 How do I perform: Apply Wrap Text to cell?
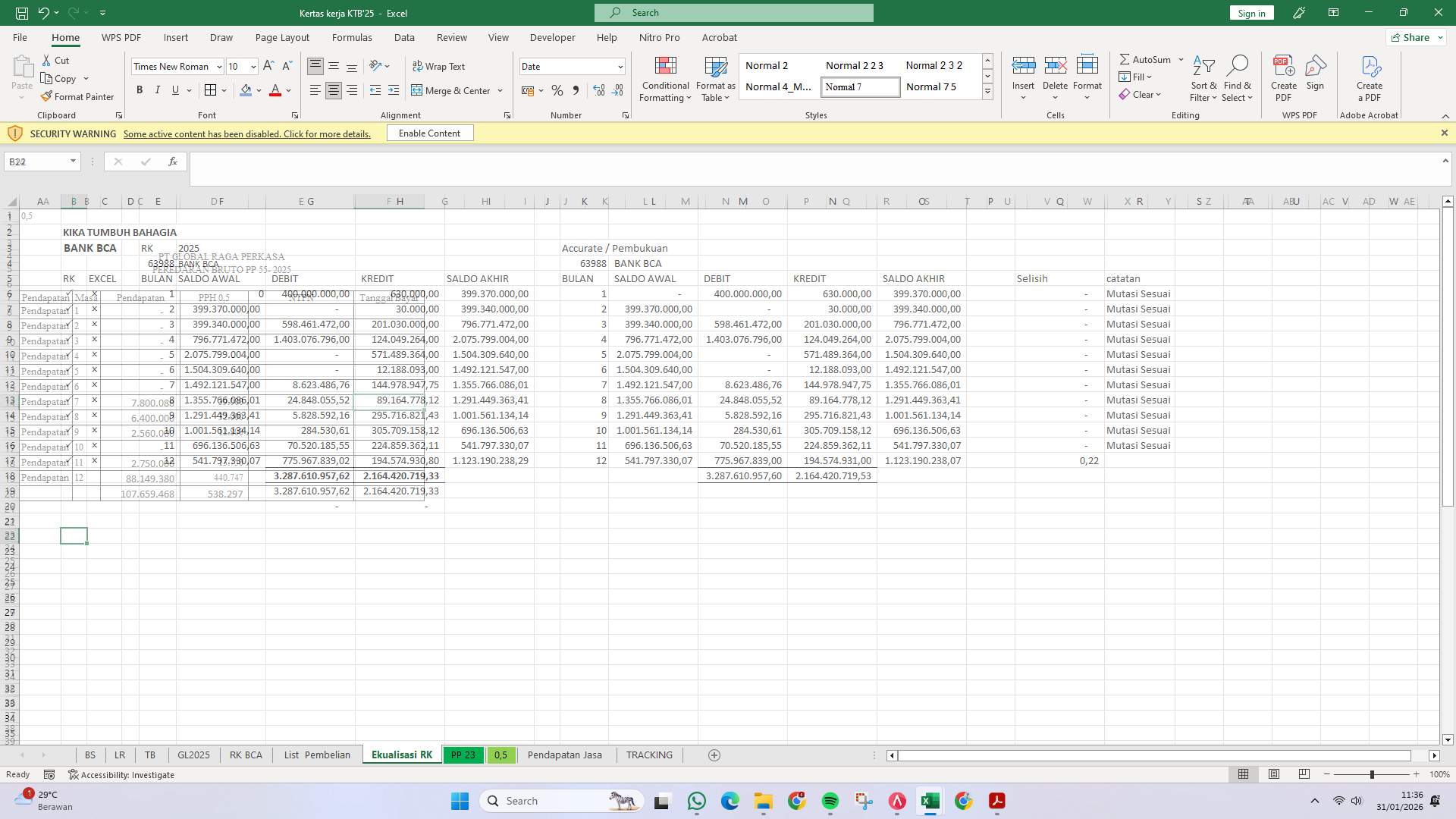440,66
